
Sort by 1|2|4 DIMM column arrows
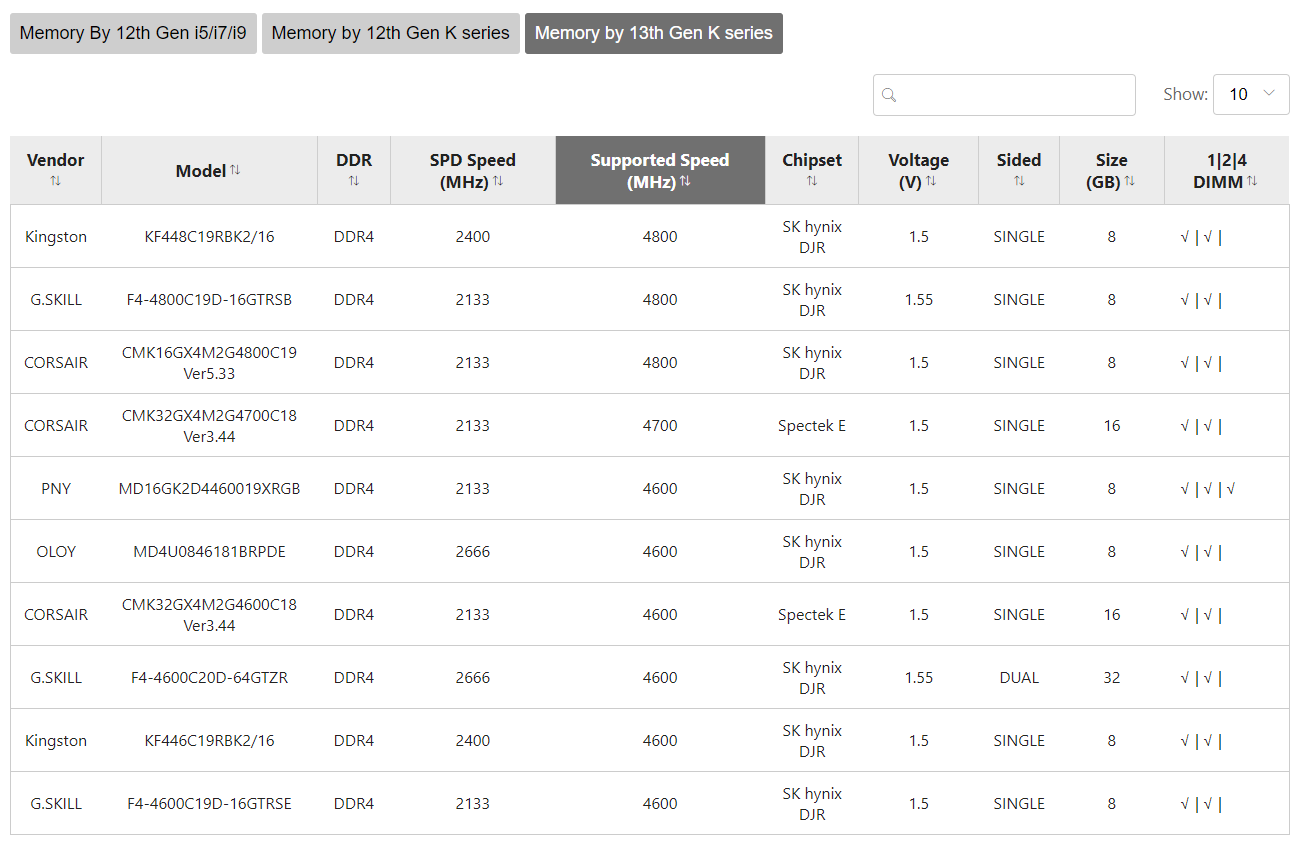[x=1252, y=181]
